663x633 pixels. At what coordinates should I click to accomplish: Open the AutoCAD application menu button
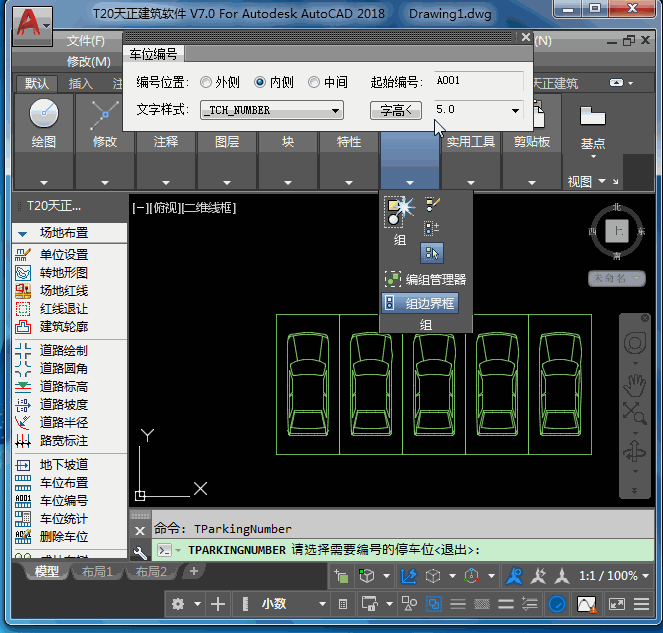pos(33,25)
